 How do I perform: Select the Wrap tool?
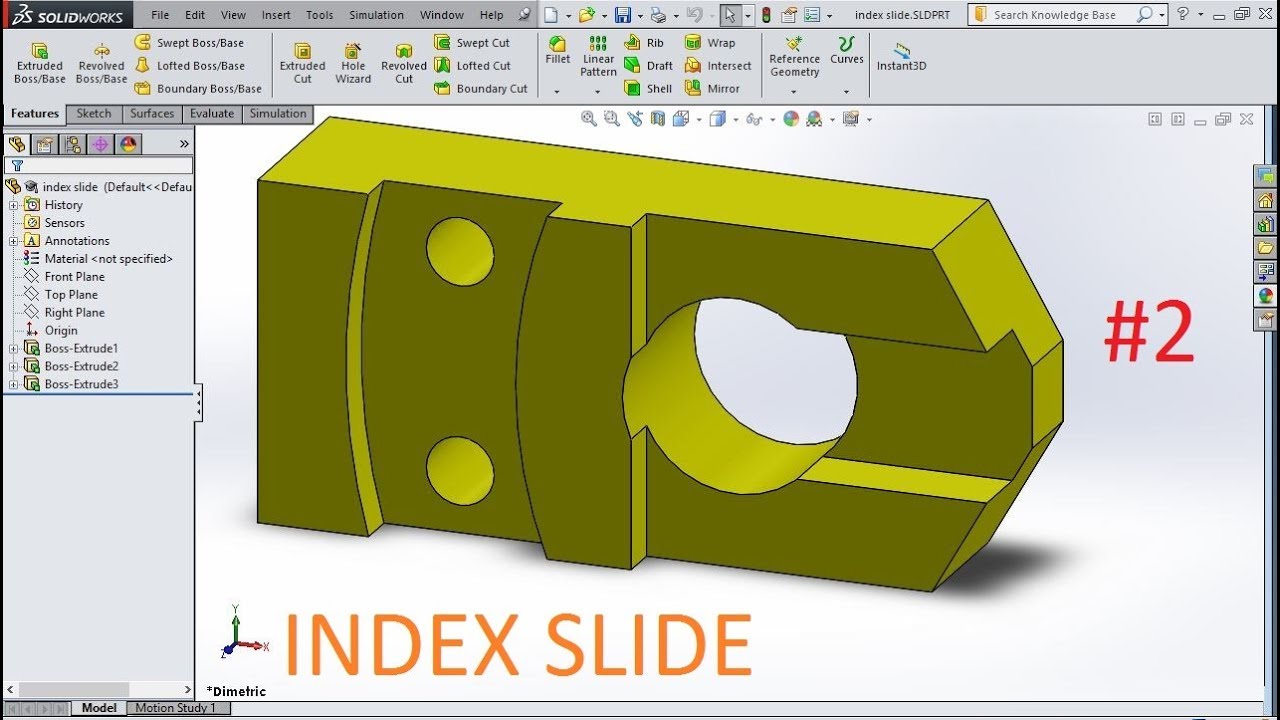710,43
